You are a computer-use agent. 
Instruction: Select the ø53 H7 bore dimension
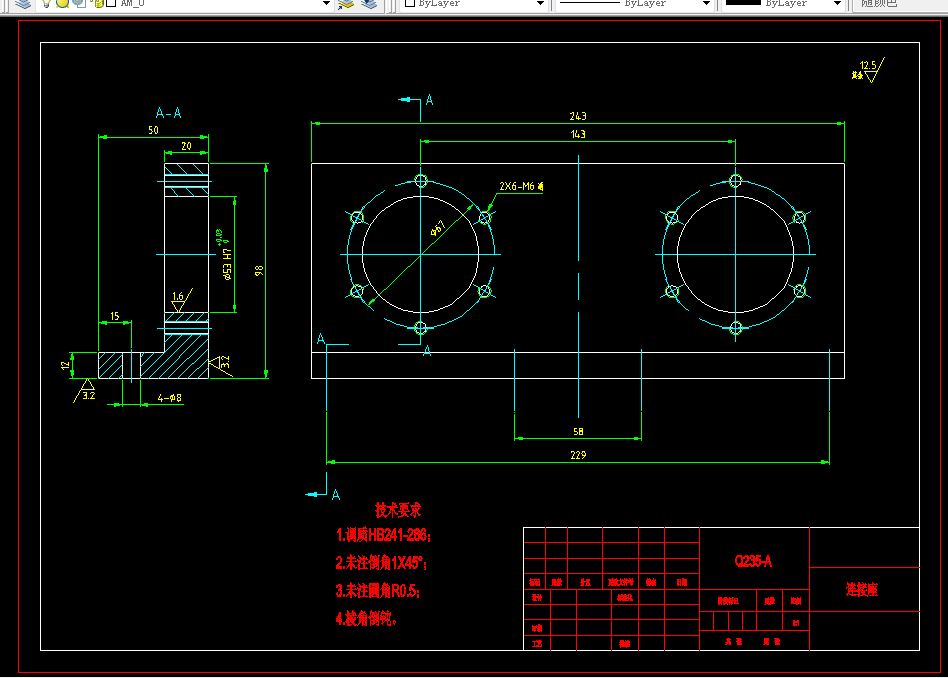227,264
